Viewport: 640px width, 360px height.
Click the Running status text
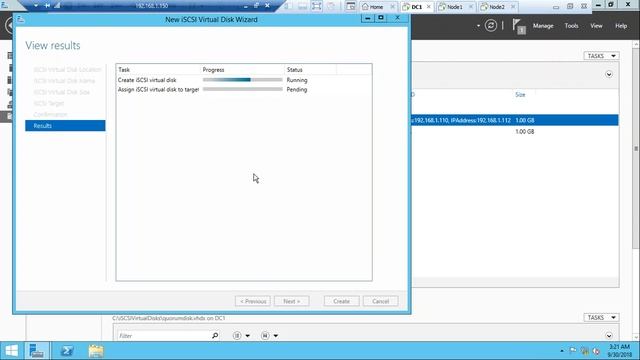[297, 80]
